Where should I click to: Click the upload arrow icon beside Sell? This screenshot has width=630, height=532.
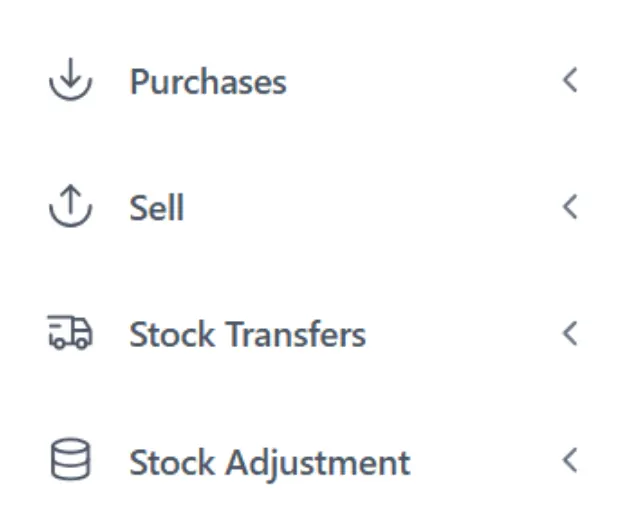click(70, 208)
